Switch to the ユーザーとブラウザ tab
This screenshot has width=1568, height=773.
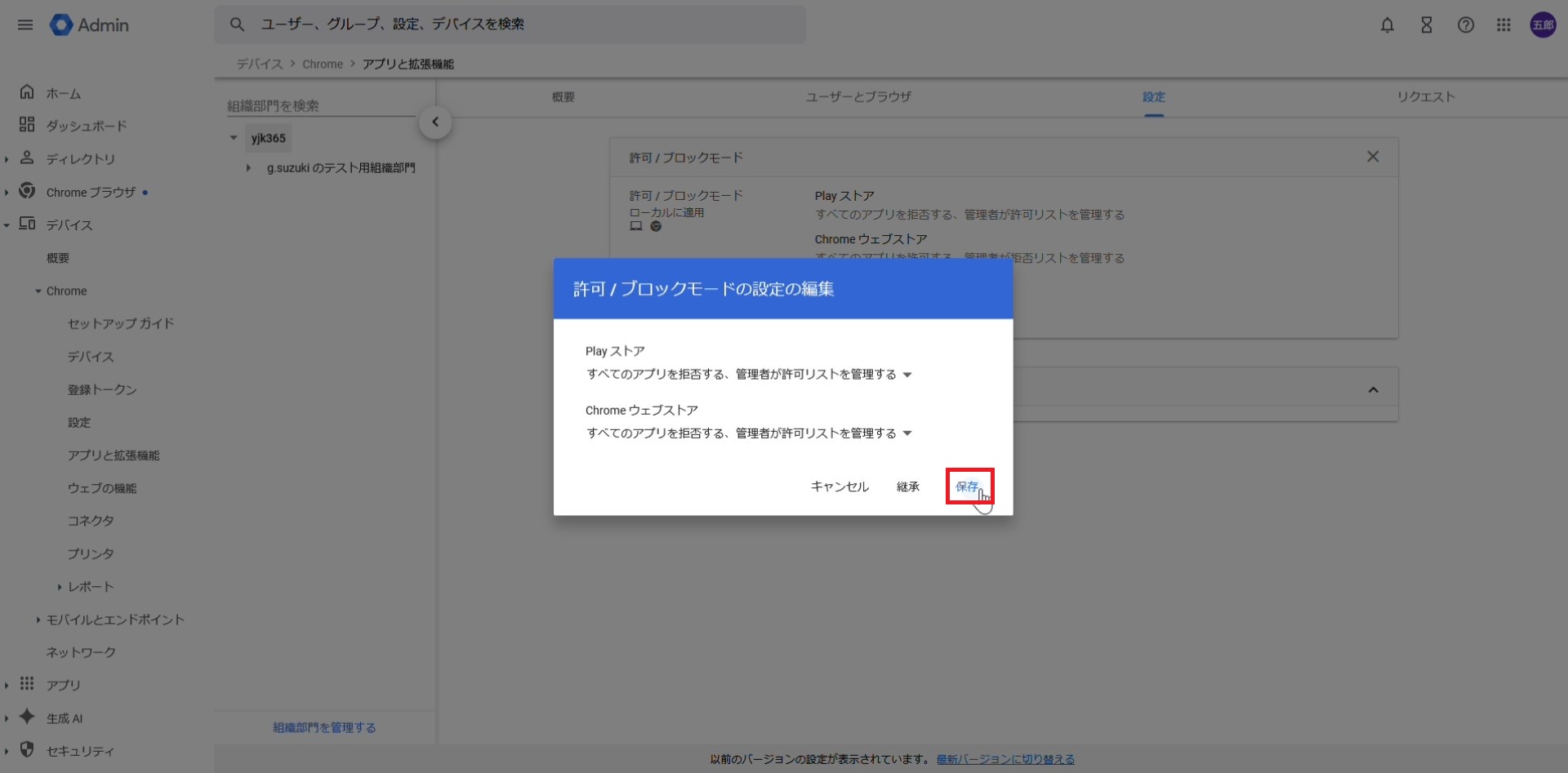(x=857, y=97)
